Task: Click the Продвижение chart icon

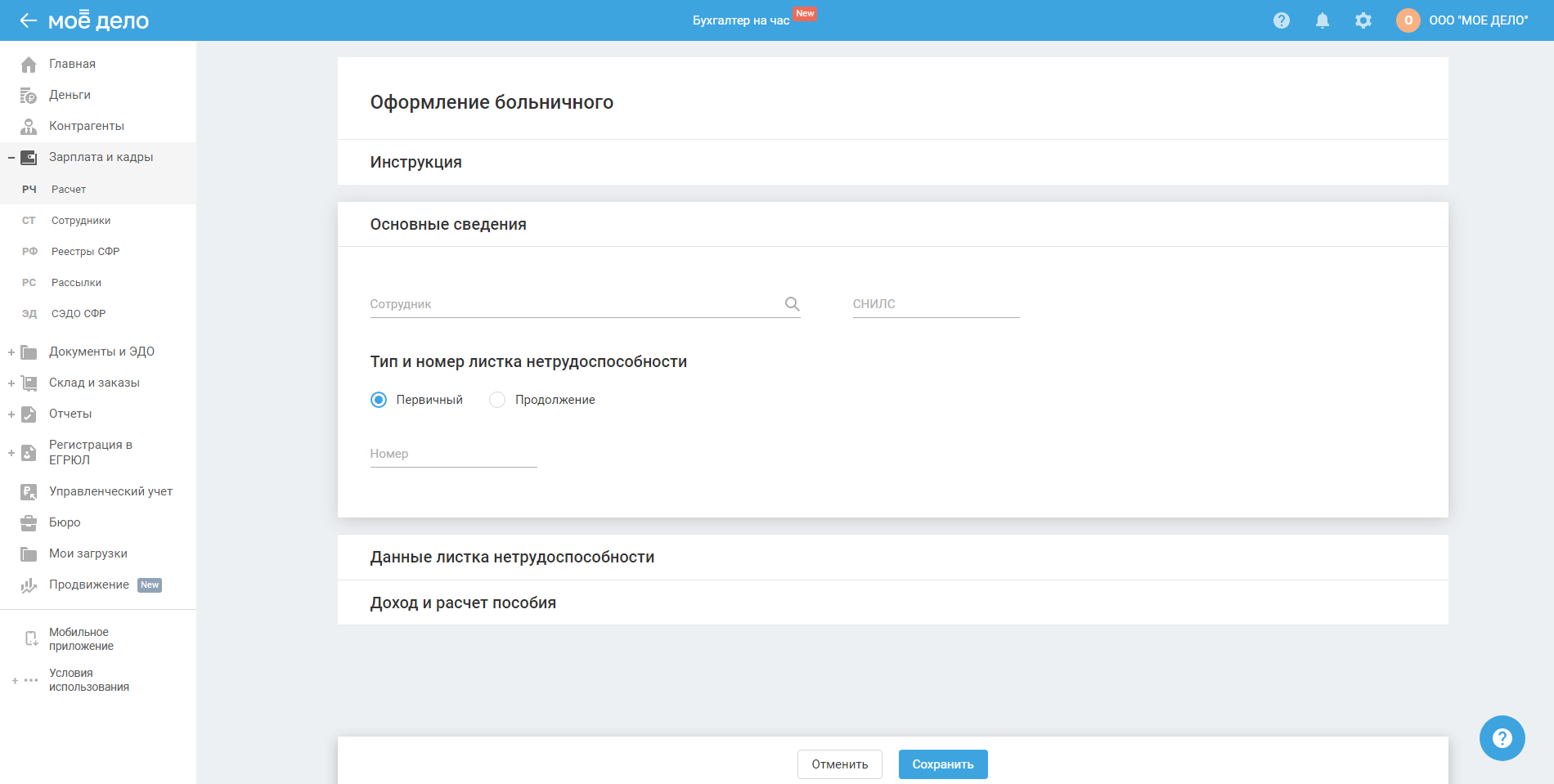Action: pos(29,585)
